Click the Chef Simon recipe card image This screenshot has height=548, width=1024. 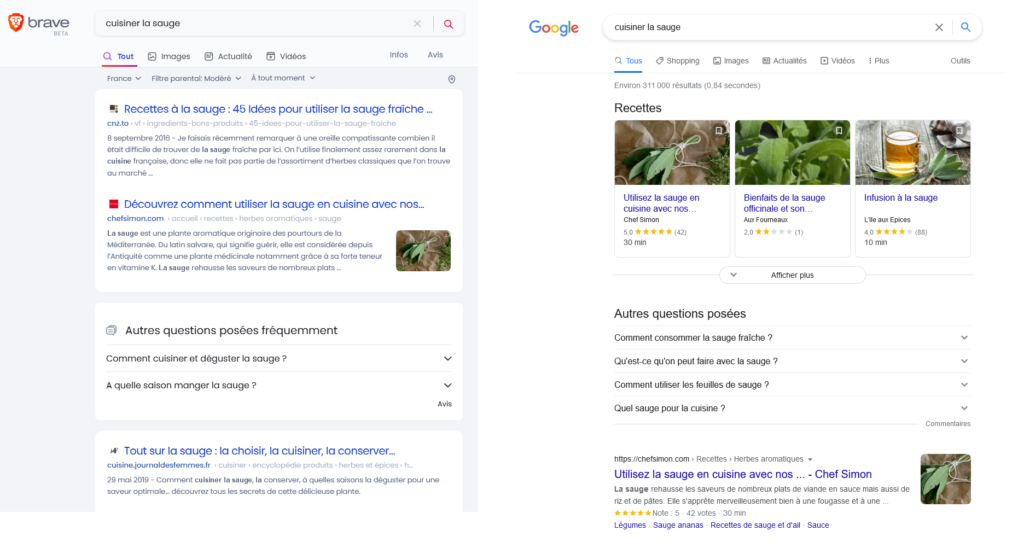point(672,152)
